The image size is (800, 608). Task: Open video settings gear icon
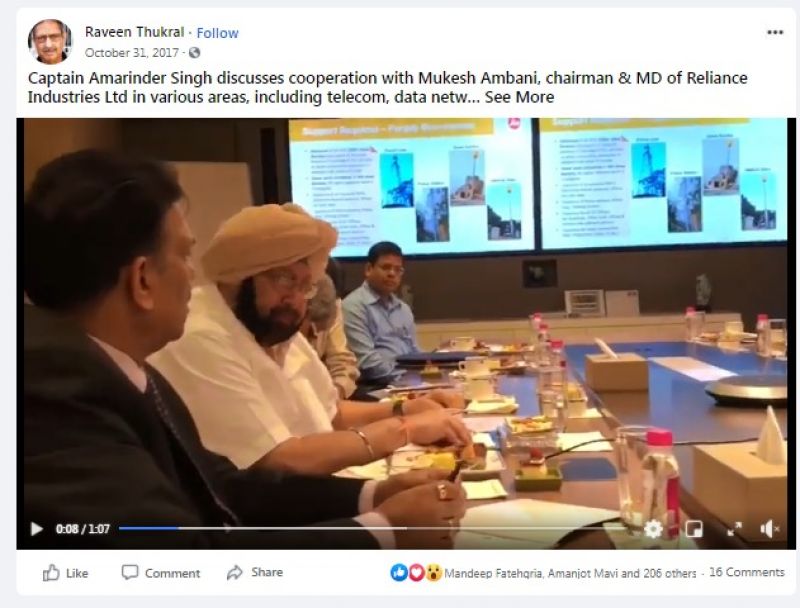(653, 529)
